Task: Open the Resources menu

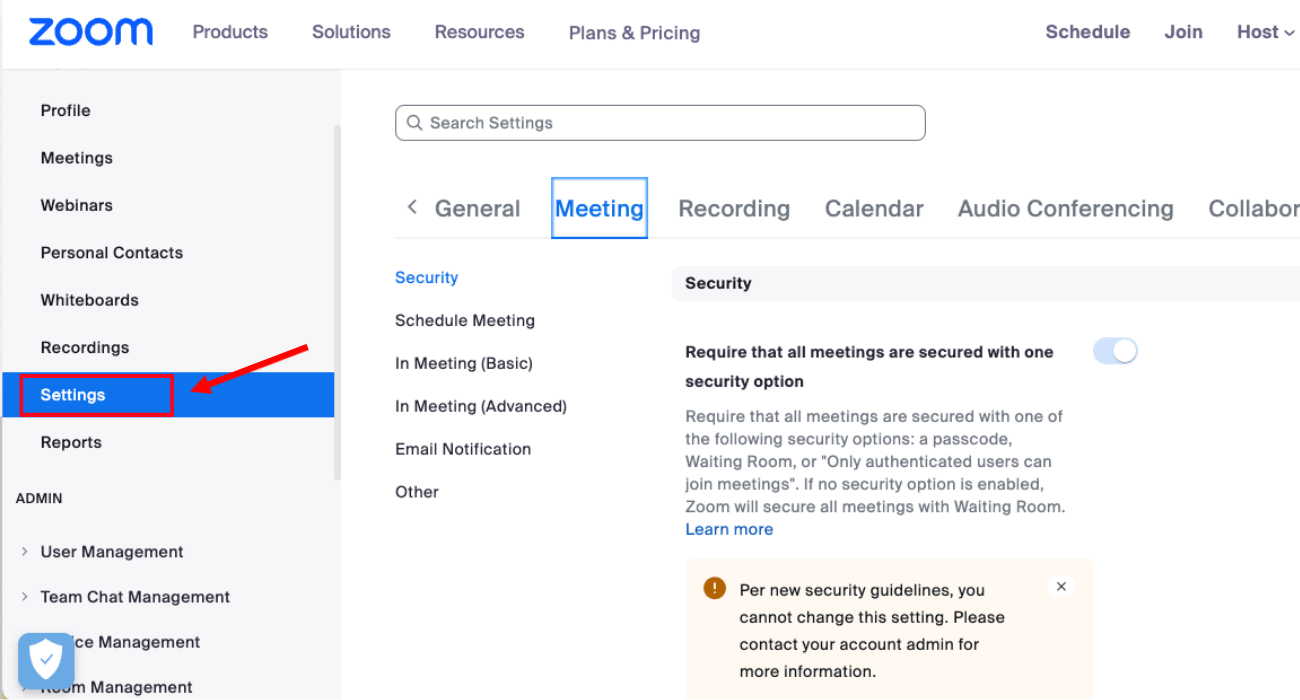Action: [479, 32]
